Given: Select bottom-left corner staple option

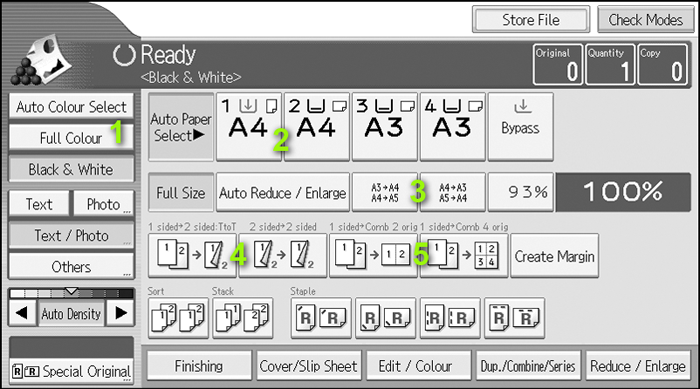Looking at the screenshot, I should click(x=385, y=318).
